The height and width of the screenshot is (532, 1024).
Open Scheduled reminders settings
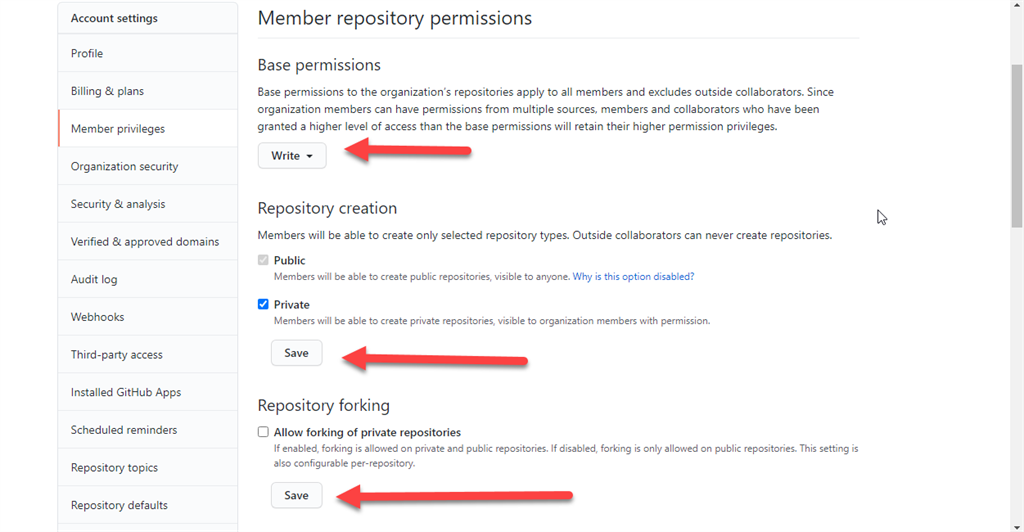[x=124, y=430]
